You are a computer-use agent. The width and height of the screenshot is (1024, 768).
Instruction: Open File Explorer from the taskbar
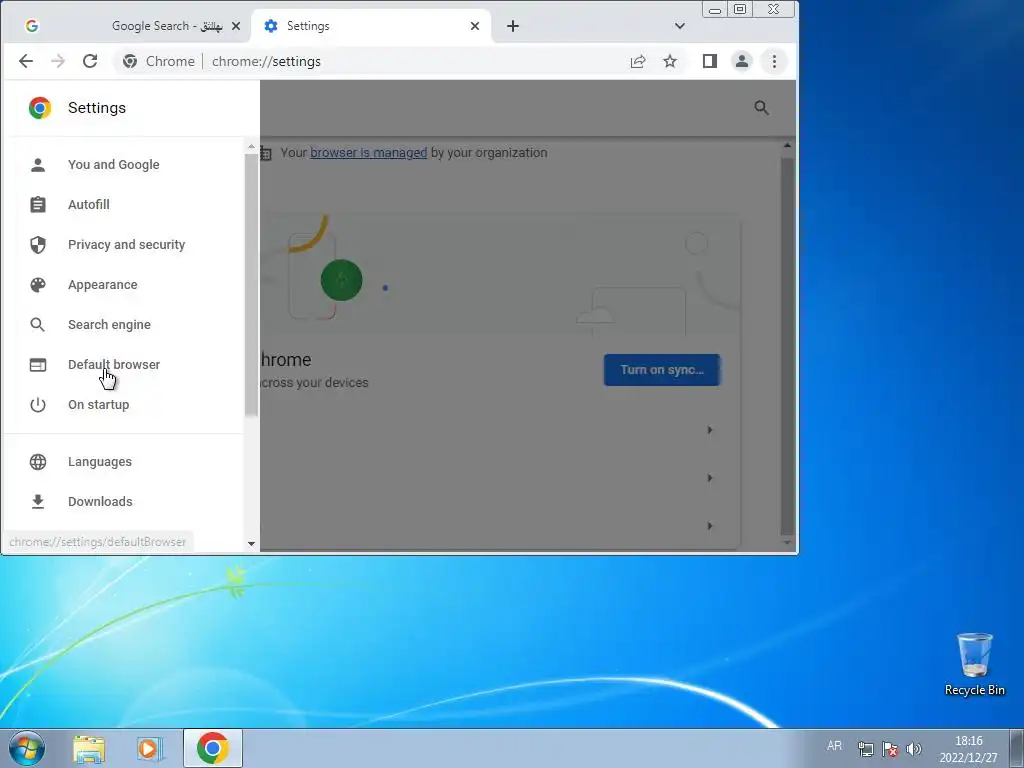[x=89, y=749]
